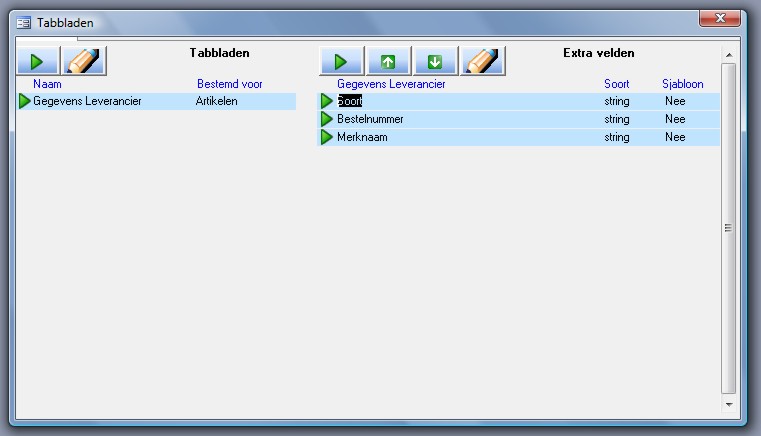Click the pencil edit icon in Extra velden
The width and height of the screenshot is (761, 436).
[x=482, y=61]
